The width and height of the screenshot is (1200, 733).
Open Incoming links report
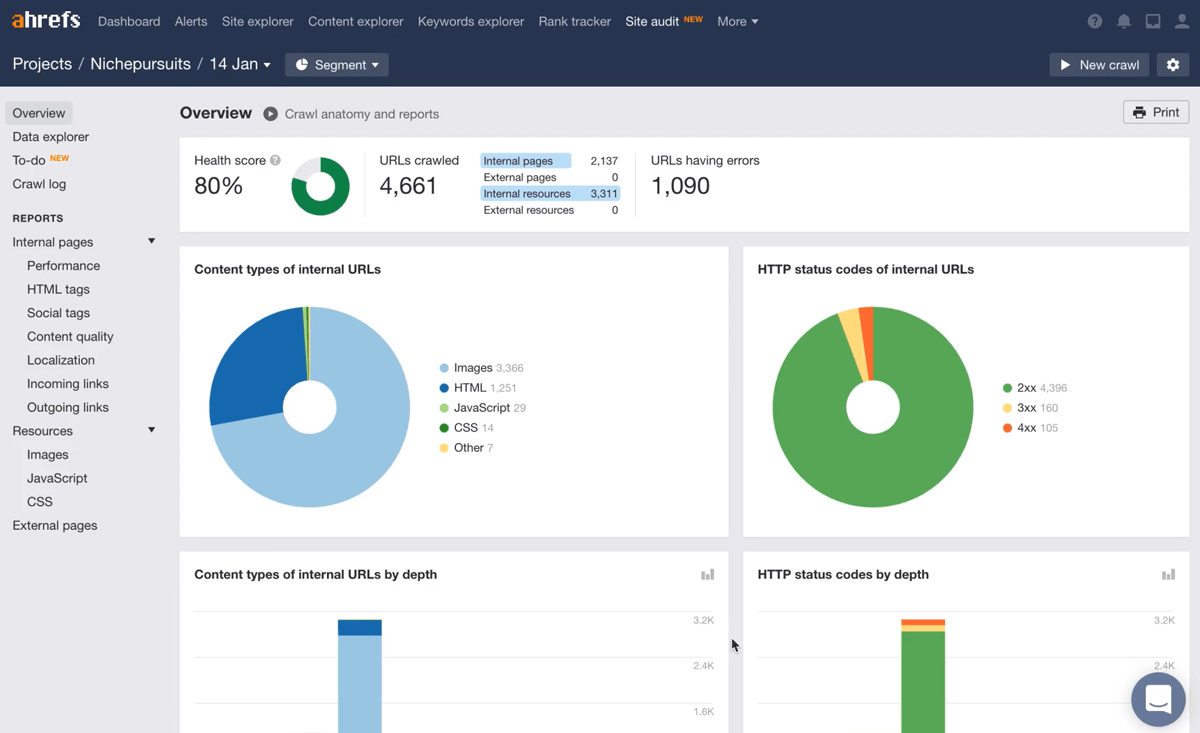pos(68,384)
